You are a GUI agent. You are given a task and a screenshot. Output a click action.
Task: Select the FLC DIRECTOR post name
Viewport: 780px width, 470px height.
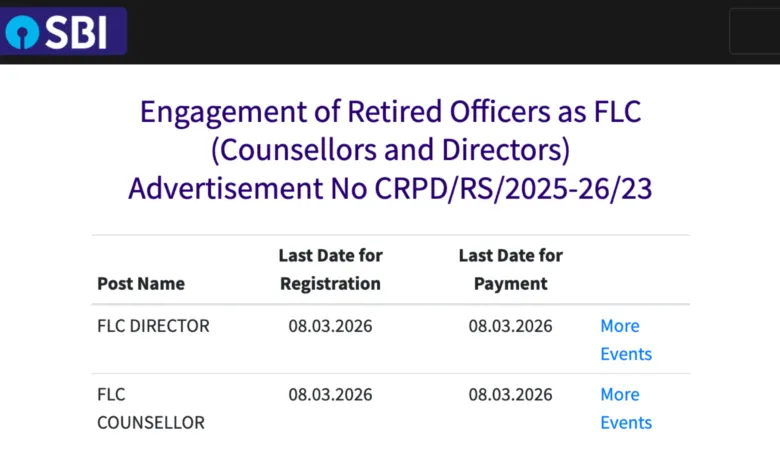(153, 326)
